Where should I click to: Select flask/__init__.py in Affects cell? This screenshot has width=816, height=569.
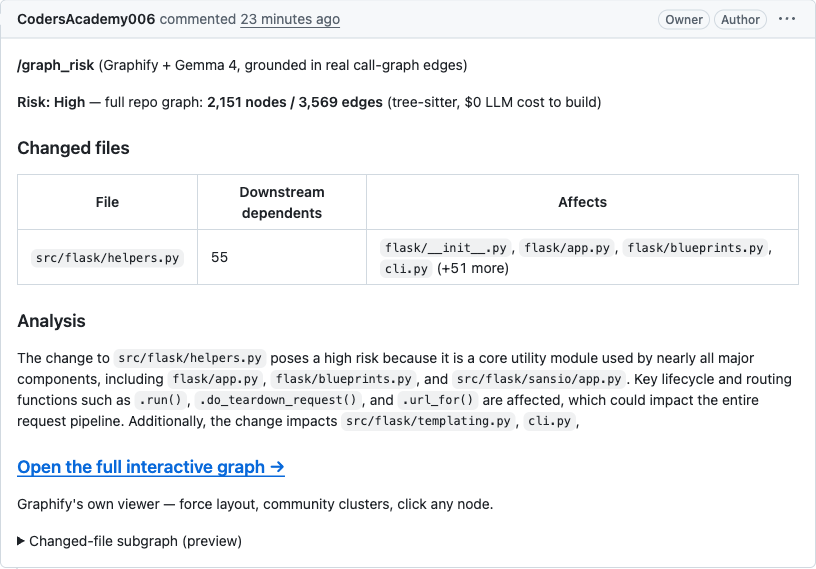click(445, 248)
